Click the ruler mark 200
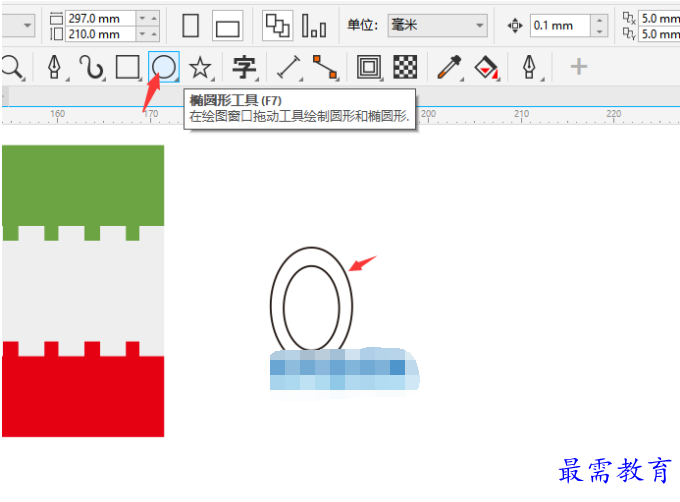The image size is (680, 502). coord(428,114)
